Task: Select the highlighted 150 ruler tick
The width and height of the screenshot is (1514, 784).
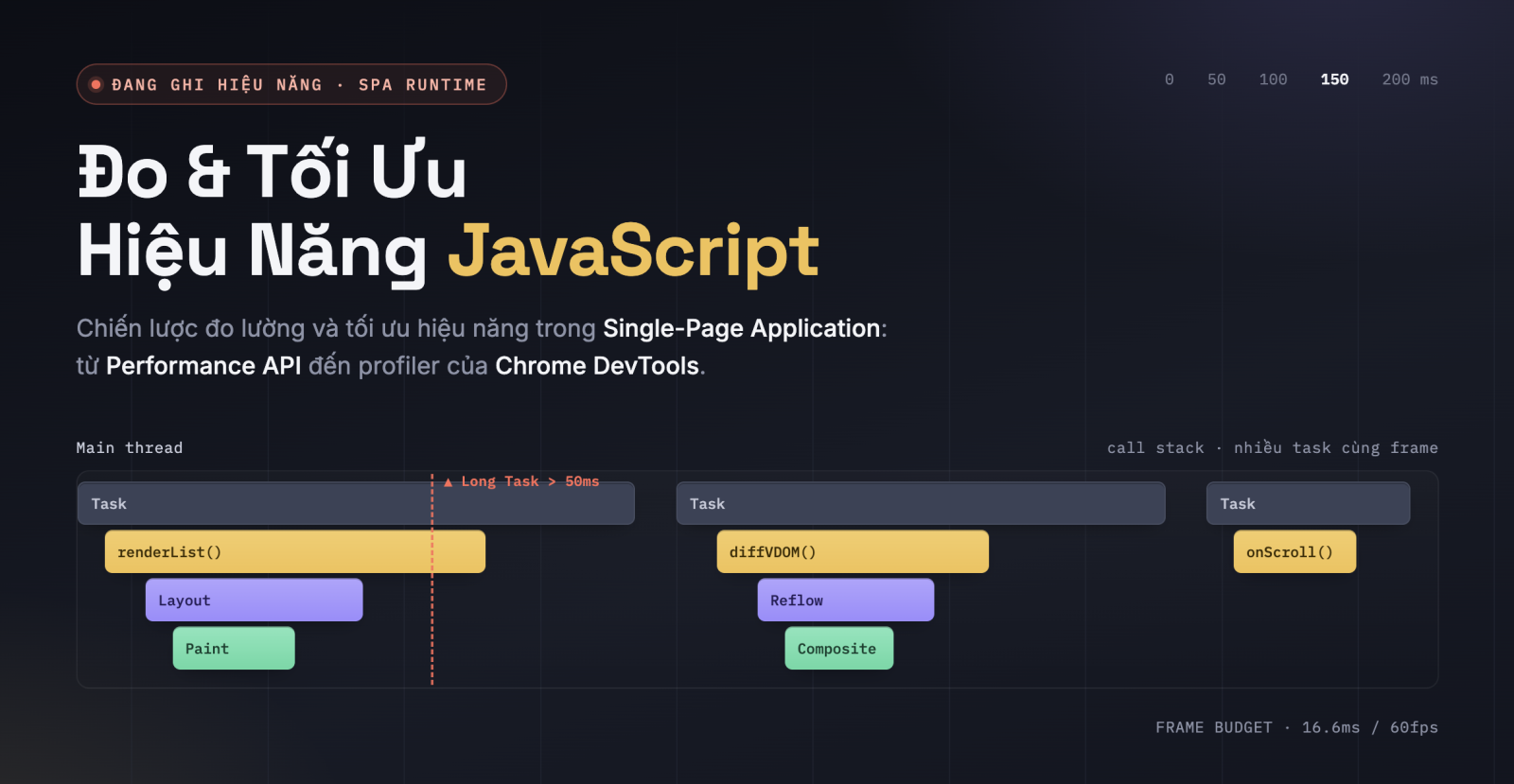Action: [x=1334, y=79]
